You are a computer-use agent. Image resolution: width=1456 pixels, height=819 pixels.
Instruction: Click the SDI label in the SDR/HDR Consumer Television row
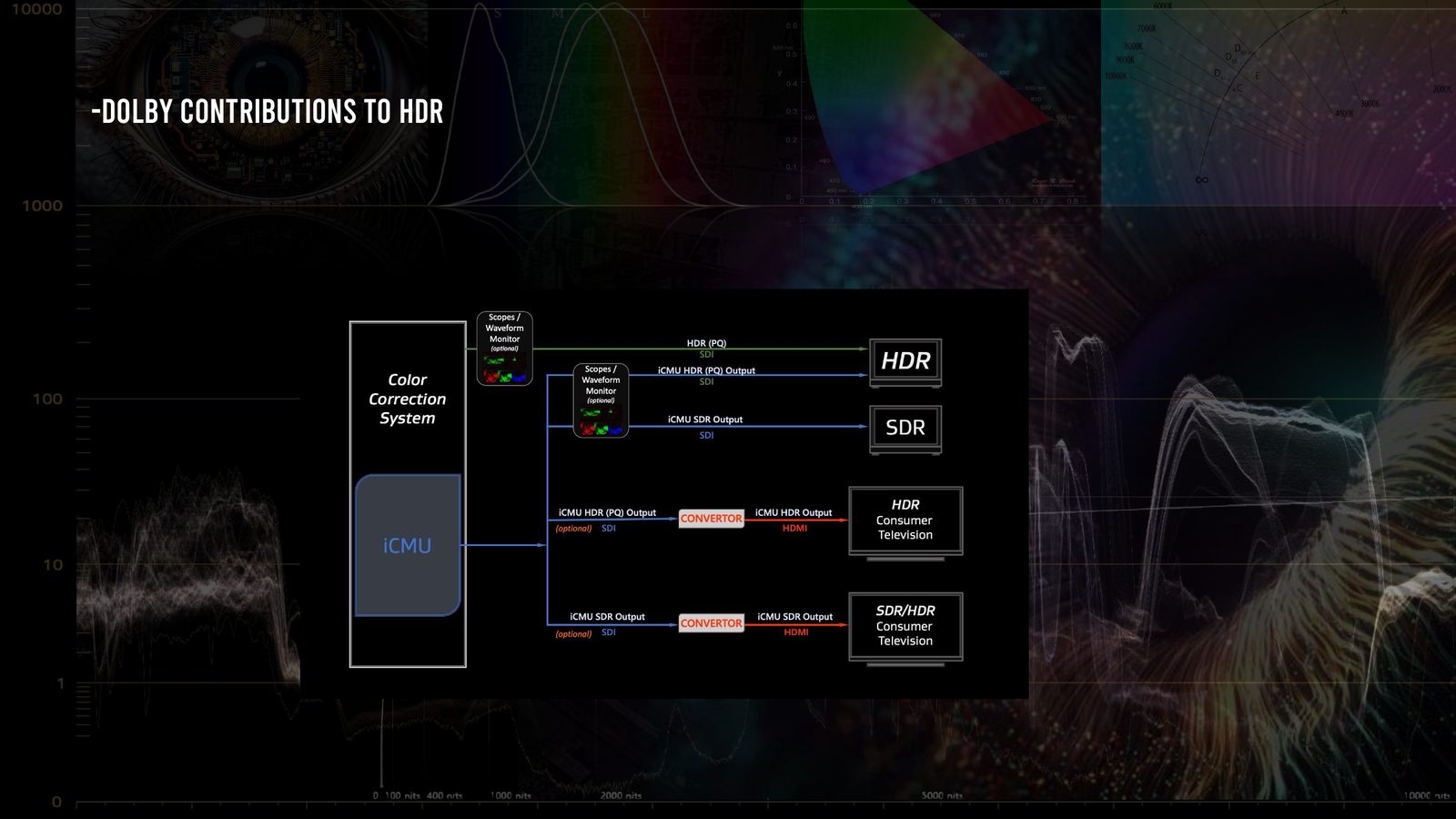point(609,632)
